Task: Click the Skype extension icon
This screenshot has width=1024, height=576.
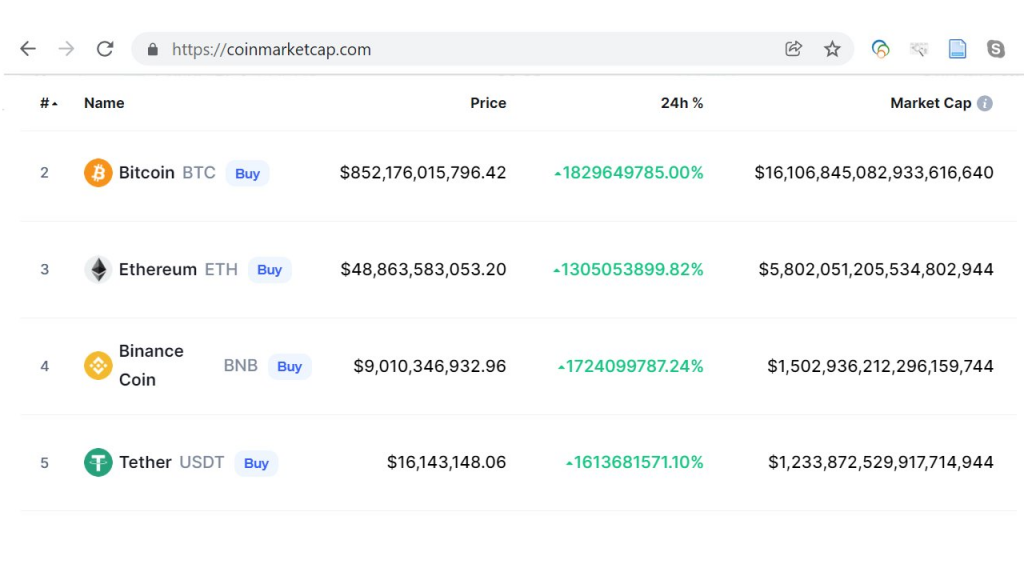Action: 995,49
